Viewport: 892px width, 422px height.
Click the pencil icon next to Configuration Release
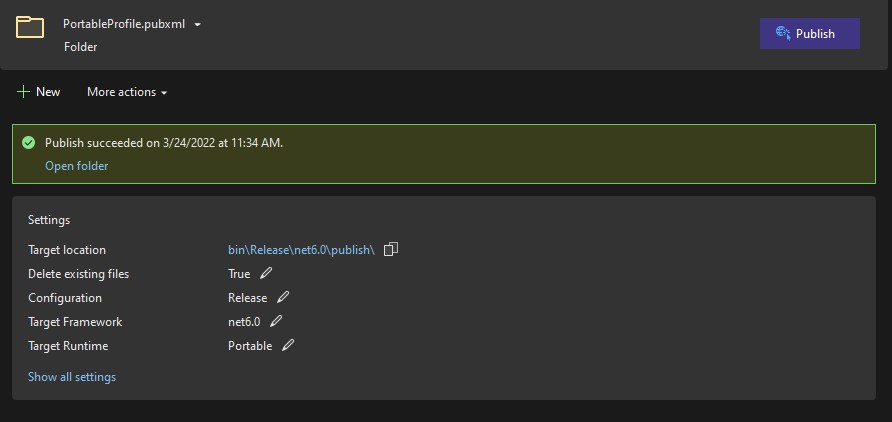click(x=283, y=297)
